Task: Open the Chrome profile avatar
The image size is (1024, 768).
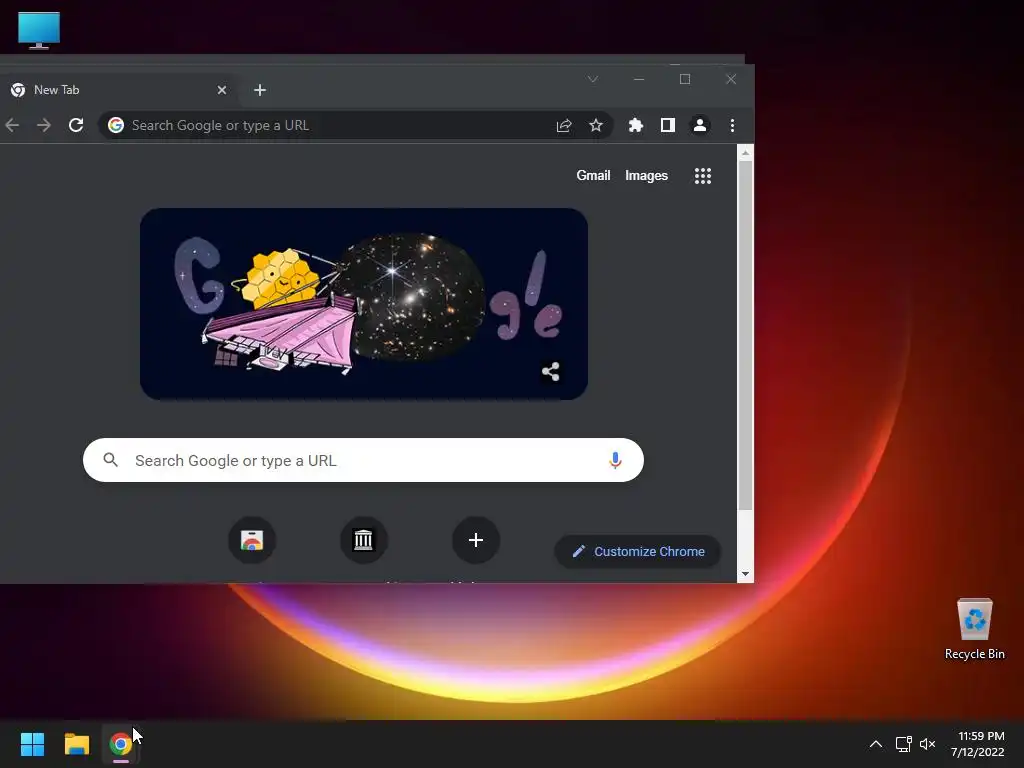Action: point(699,125)
